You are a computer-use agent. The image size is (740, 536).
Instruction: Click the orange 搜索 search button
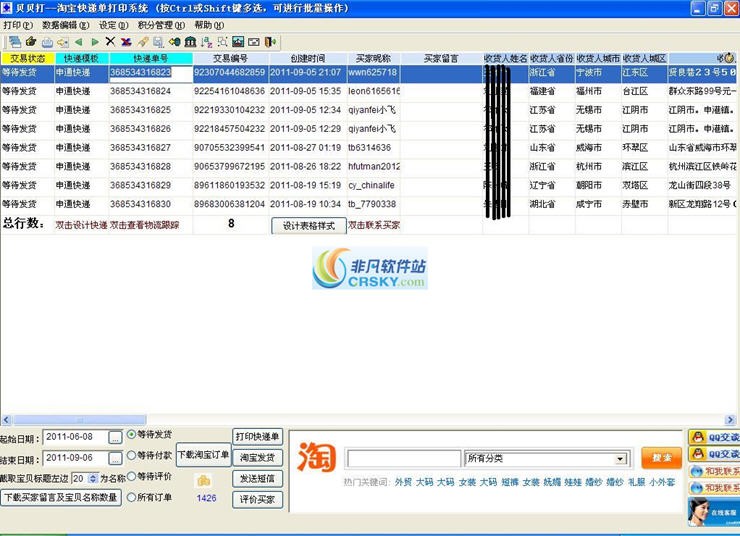pyautogui.click(x=661, y=458)
